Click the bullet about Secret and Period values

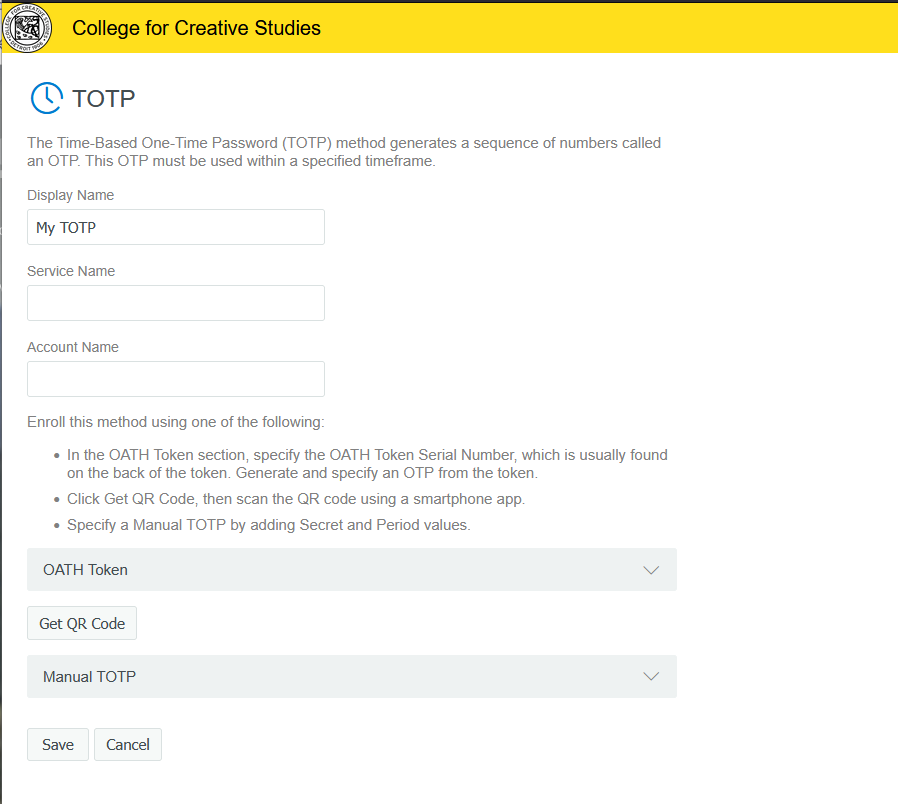268,524
